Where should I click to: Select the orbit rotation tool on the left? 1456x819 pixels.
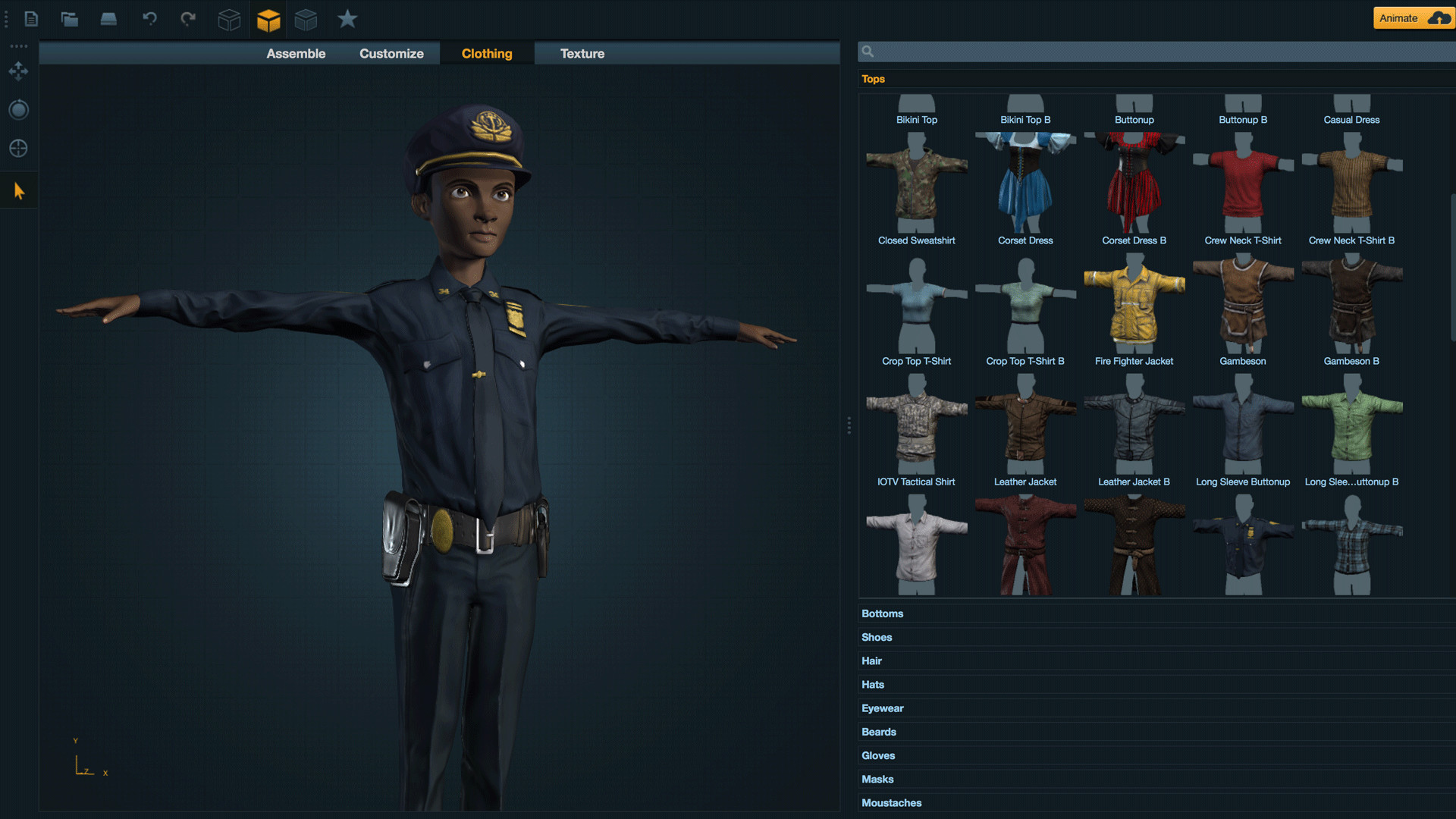(18, 110)
